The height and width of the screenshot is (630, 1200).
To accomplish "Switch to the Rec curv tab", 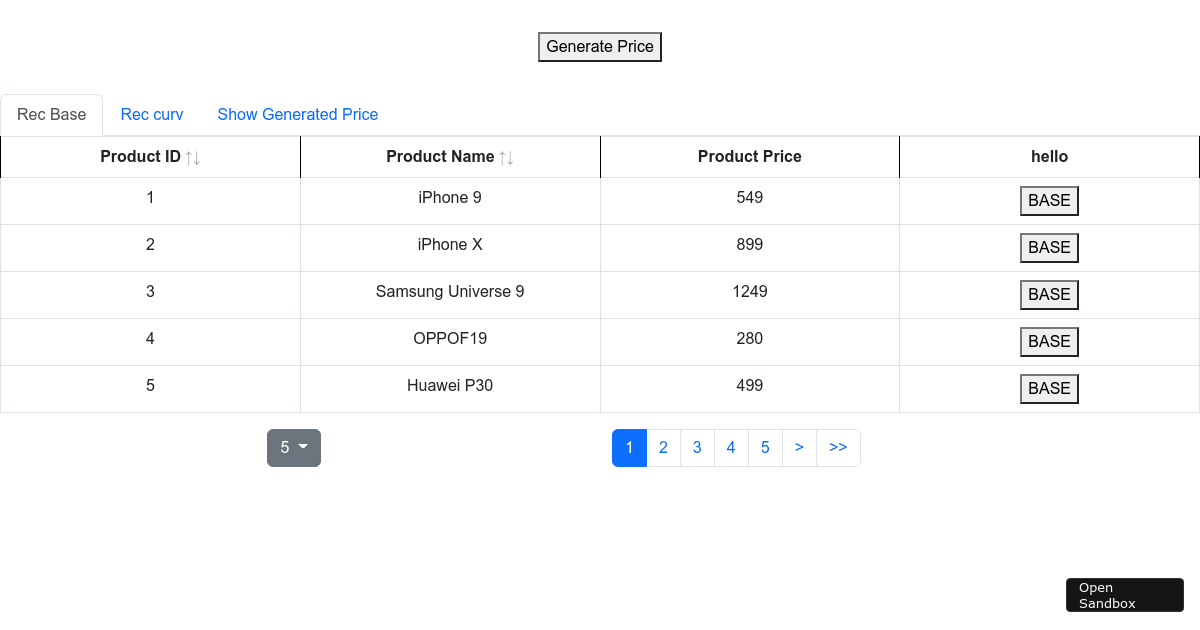I will click(x=152, y=115).
